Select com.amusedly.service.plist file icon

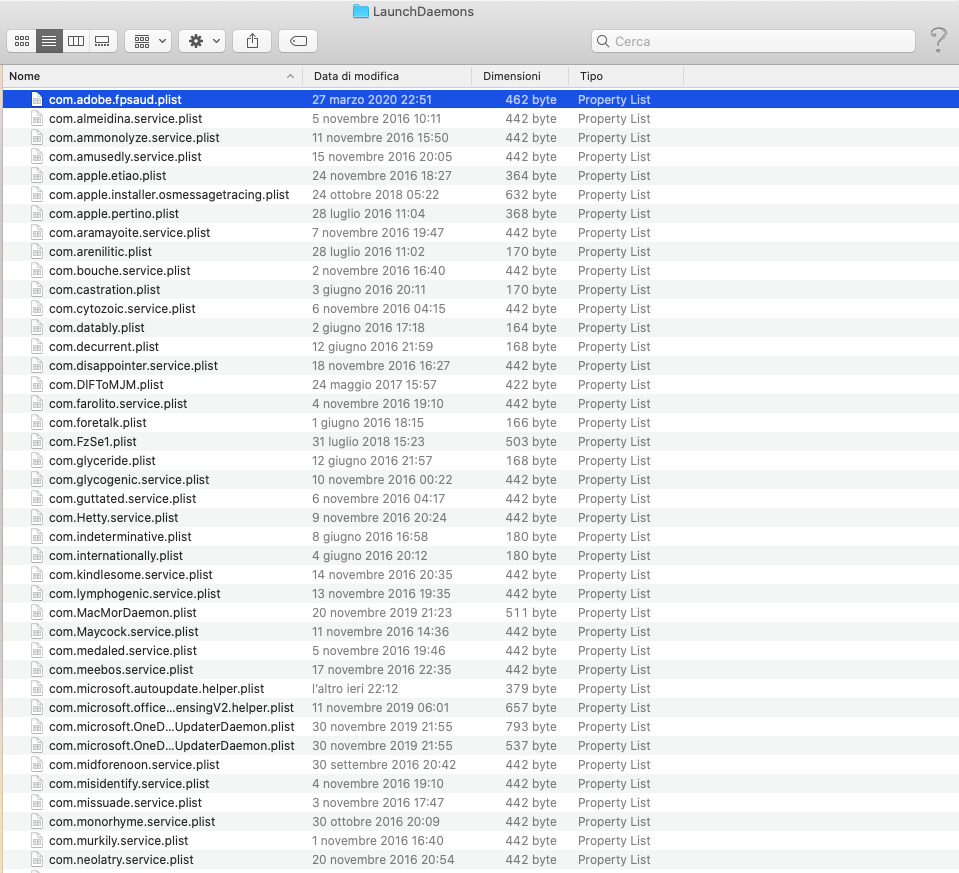(37, 156)
